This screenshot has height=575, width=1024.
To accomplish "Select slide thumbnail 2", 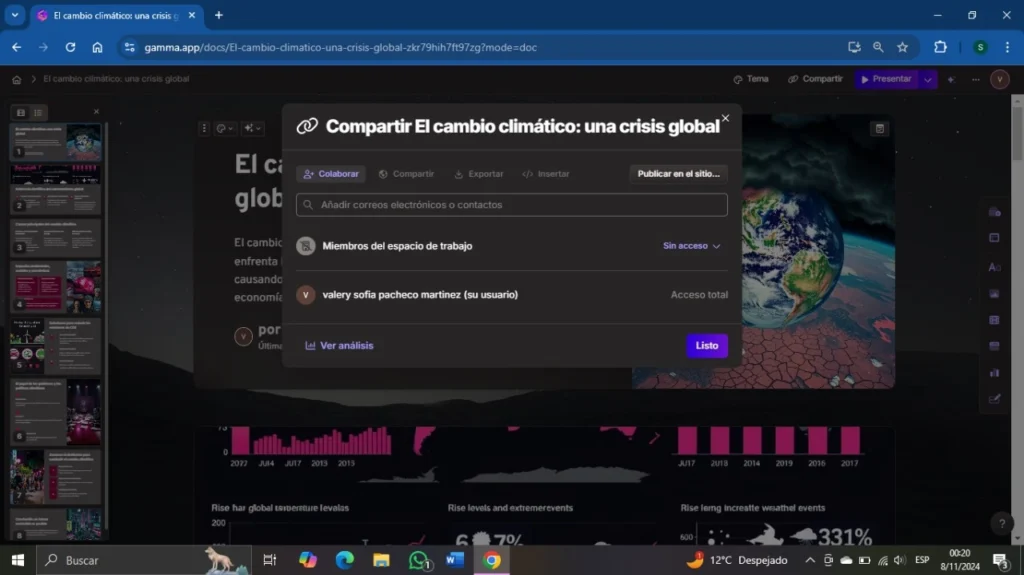I will (x=56, y=188).
